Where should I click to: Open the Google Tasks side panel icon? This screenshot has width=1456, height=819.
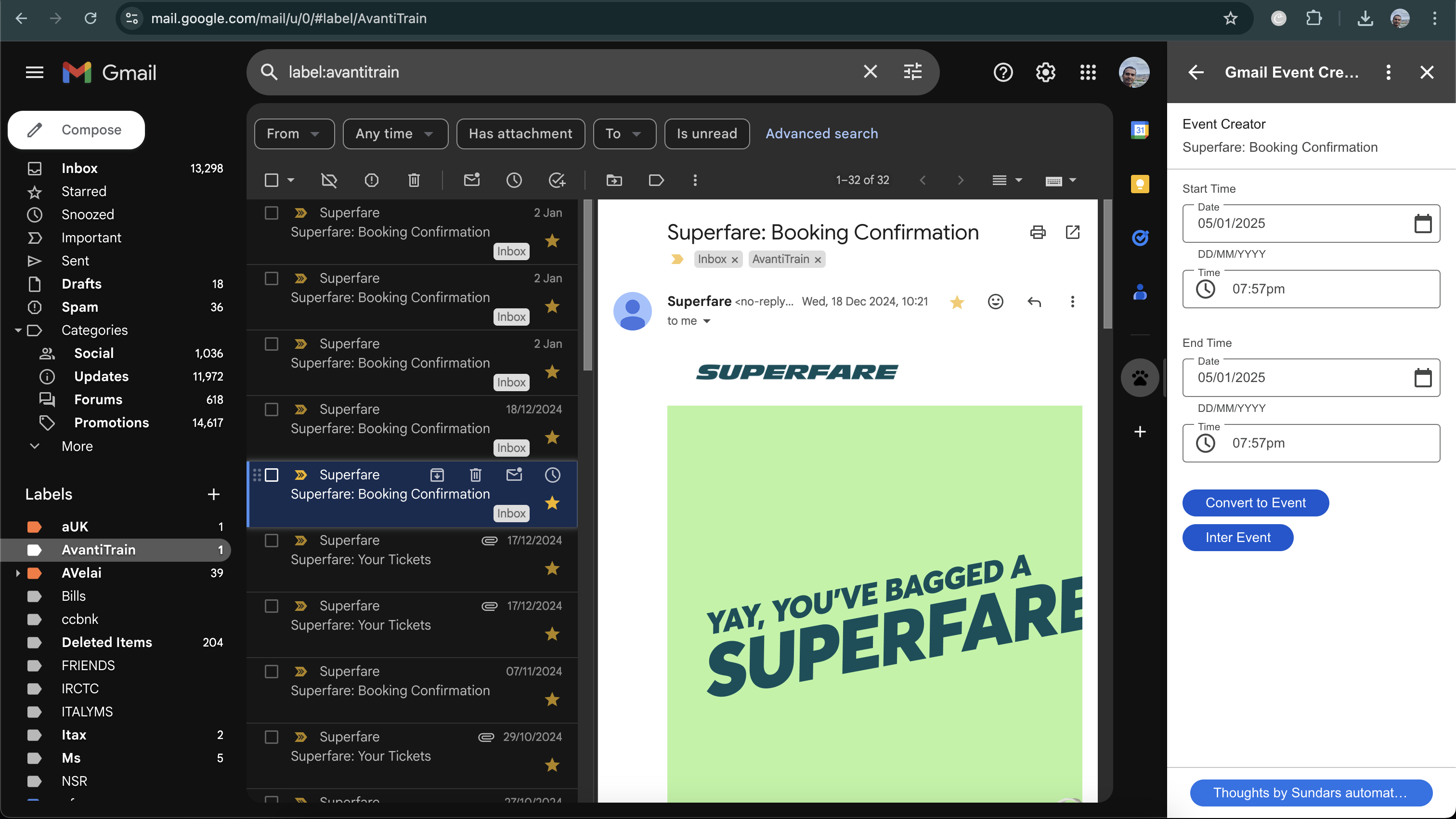tap(1140, 238)
